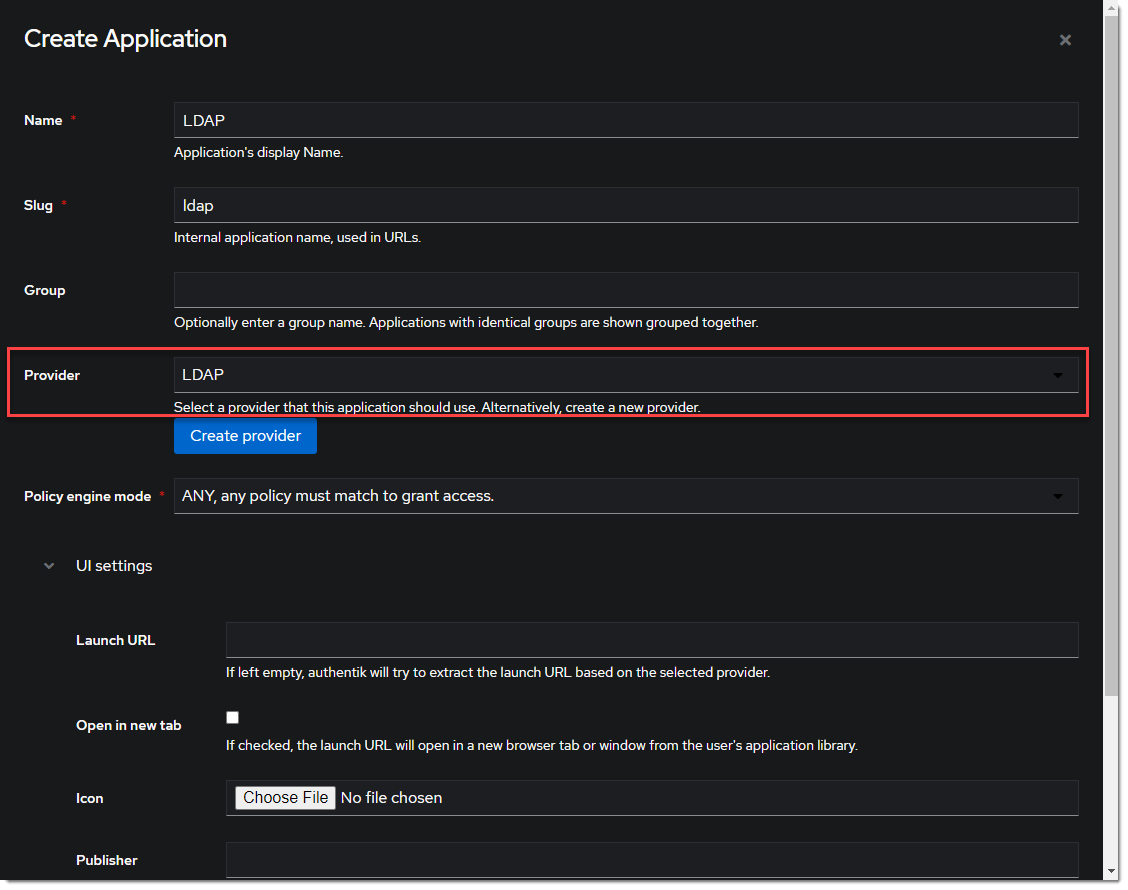1128x890 pixels.
Task: Click the Choose File button for Icon
Action: (285, 798)
